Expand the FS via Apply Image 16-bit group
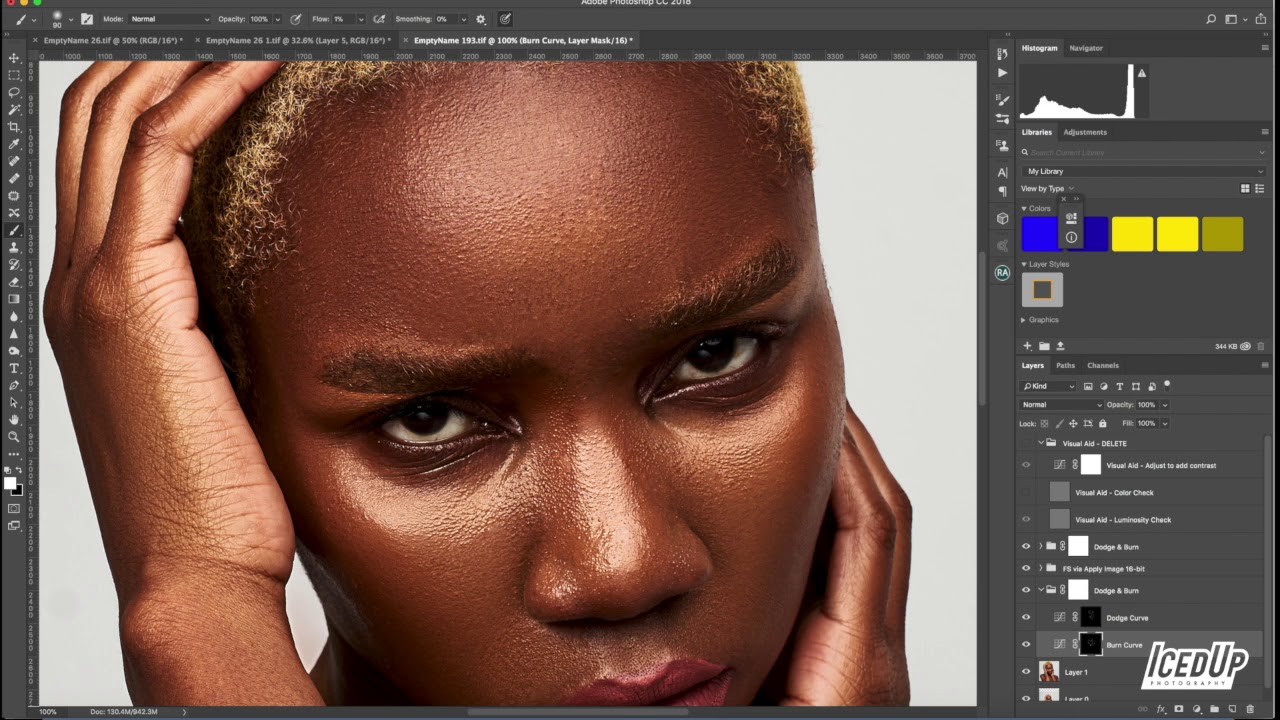This screenshot has height=720, width=1280. coord(1040,568)
